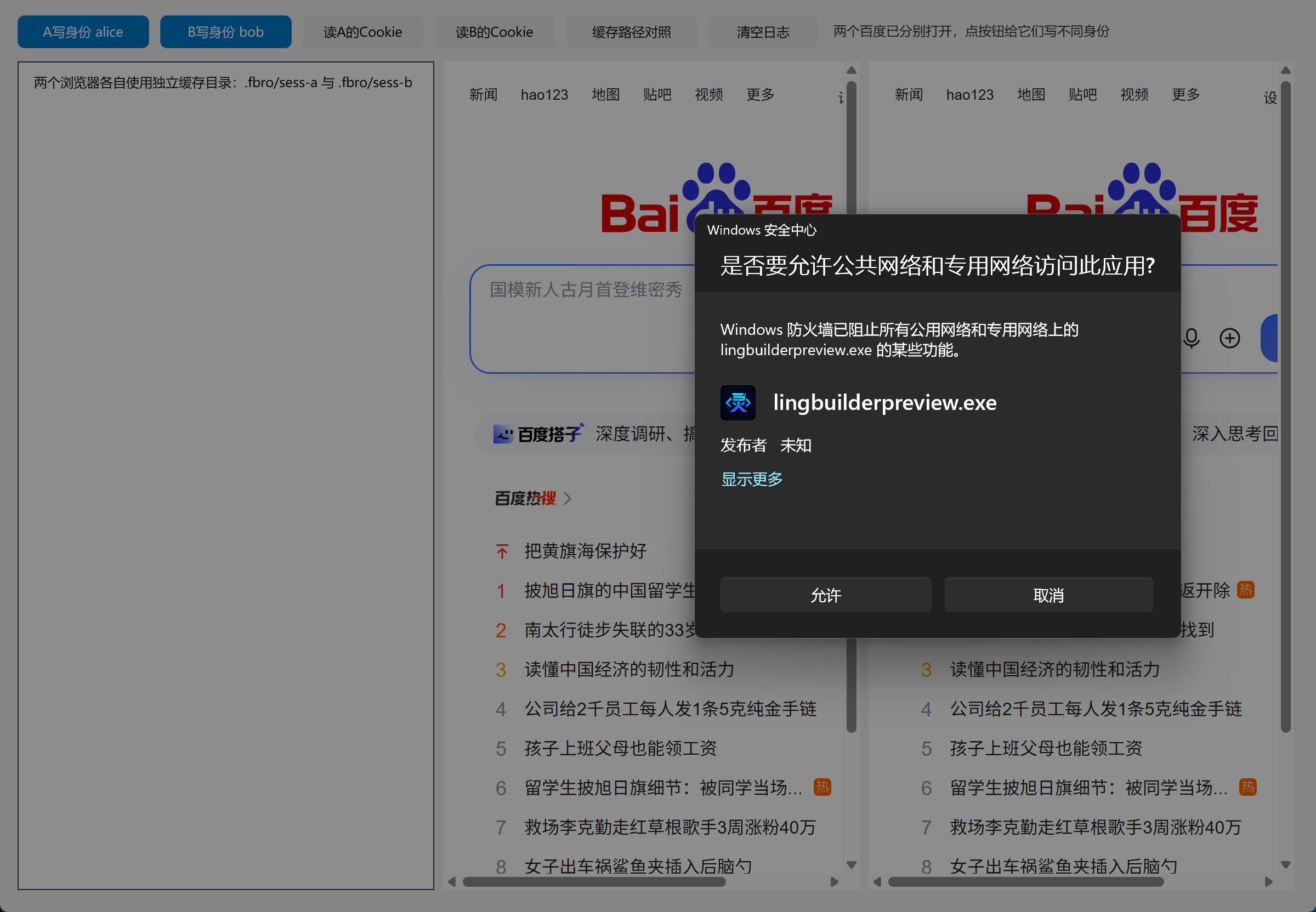Click 取消 in the firewall dialog
This screenshot has width=1316, height=912.
pos(1048,595)
